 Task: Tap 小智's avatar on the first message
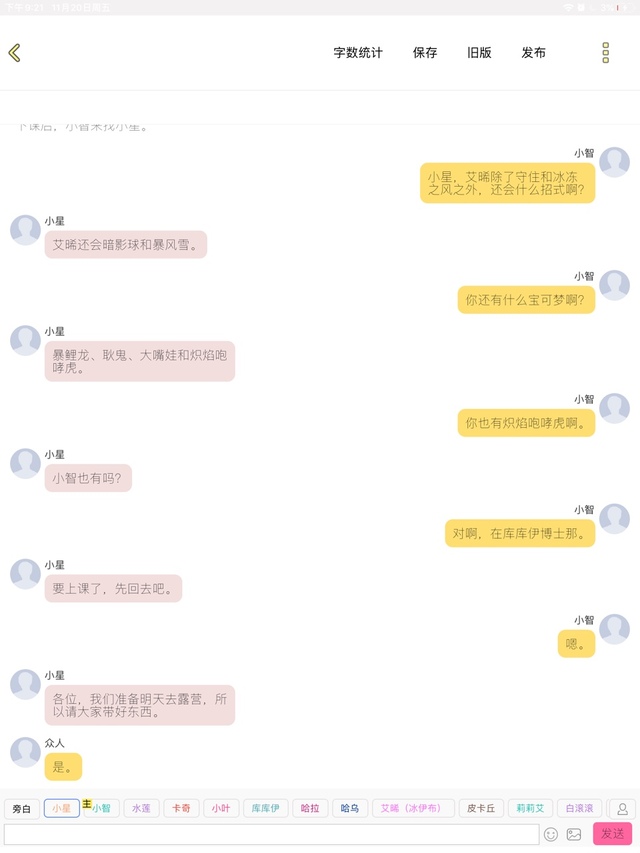(x=614, y=162)
